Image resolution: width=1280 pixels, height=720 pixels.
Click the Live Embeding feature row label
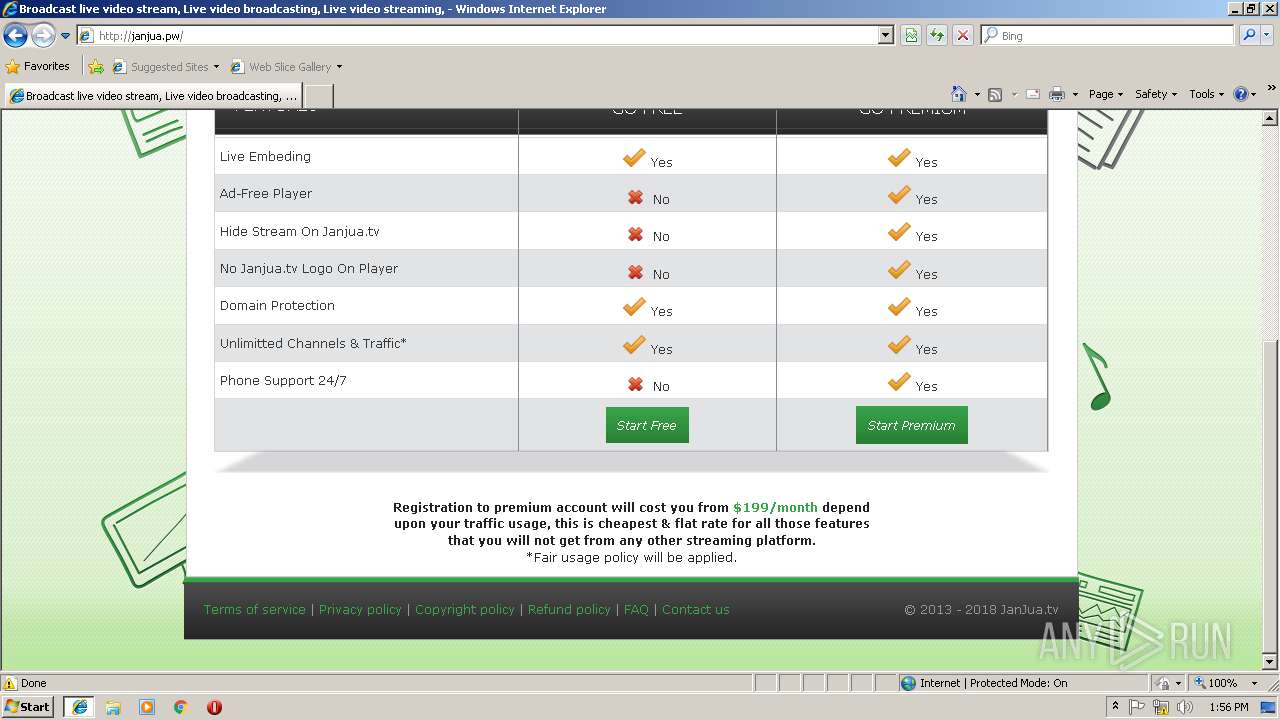coord(265,156)
